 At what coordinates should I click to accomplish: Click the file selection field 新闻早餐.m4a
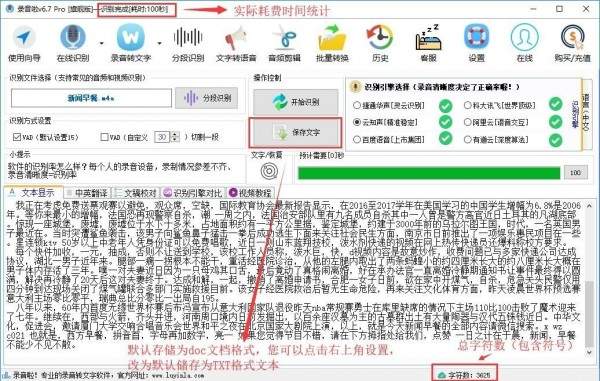click(x=91, y=98)
